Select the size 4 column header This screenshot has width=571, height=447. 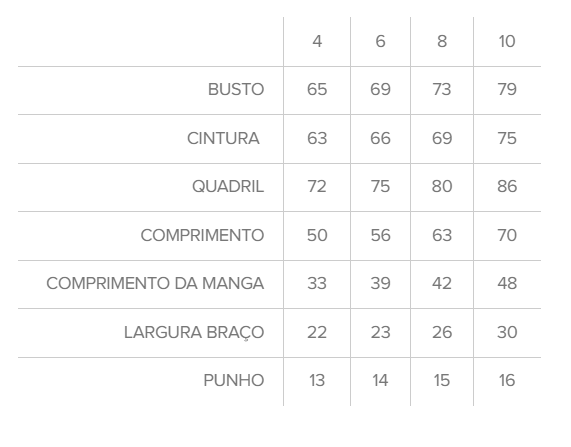[317, 41]
